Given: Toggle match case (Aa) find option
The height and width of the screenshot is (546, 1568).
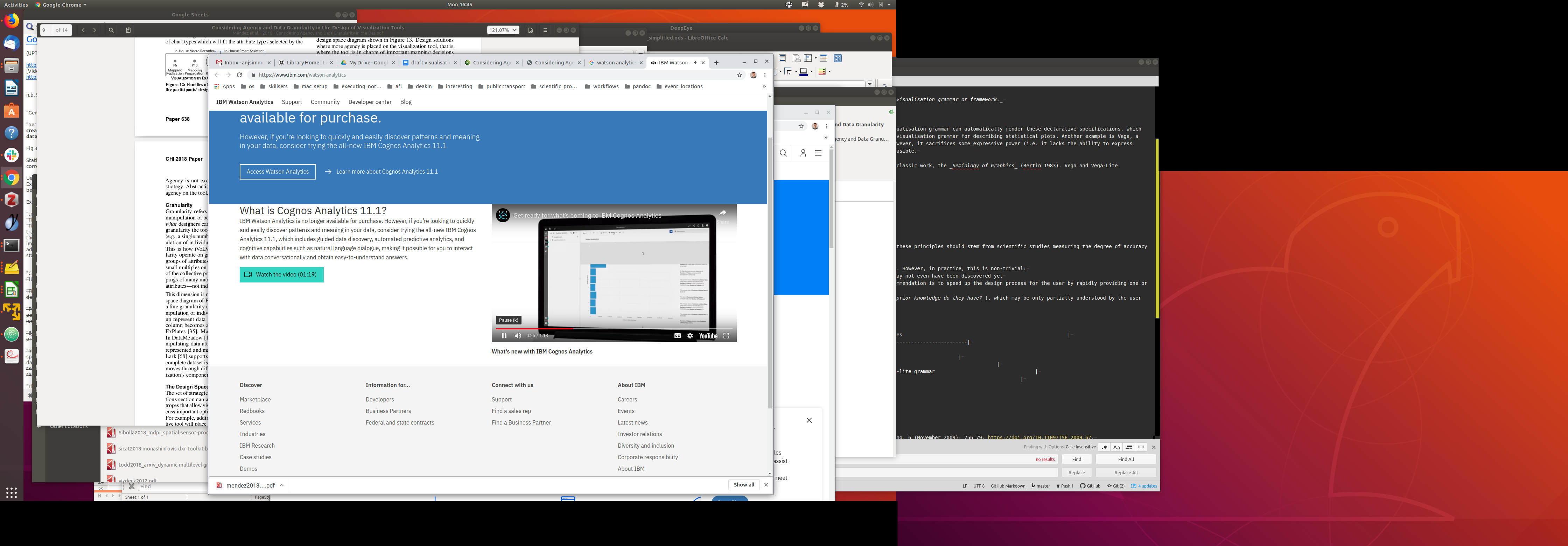Looking at the screenshot, I should [1116, 447].
